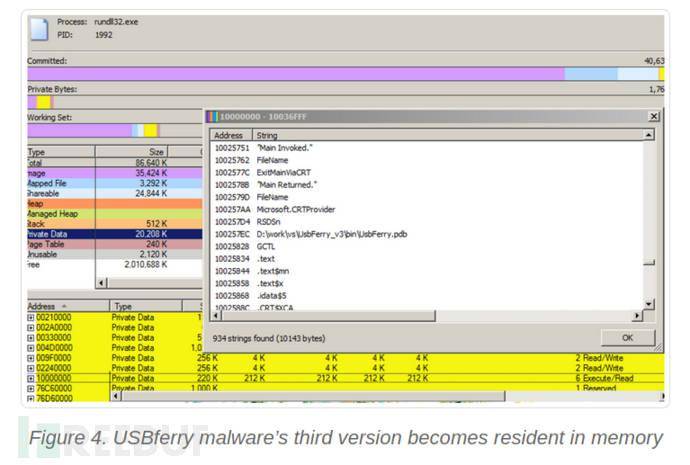Sort strings by Address column header

coord(230,135)
